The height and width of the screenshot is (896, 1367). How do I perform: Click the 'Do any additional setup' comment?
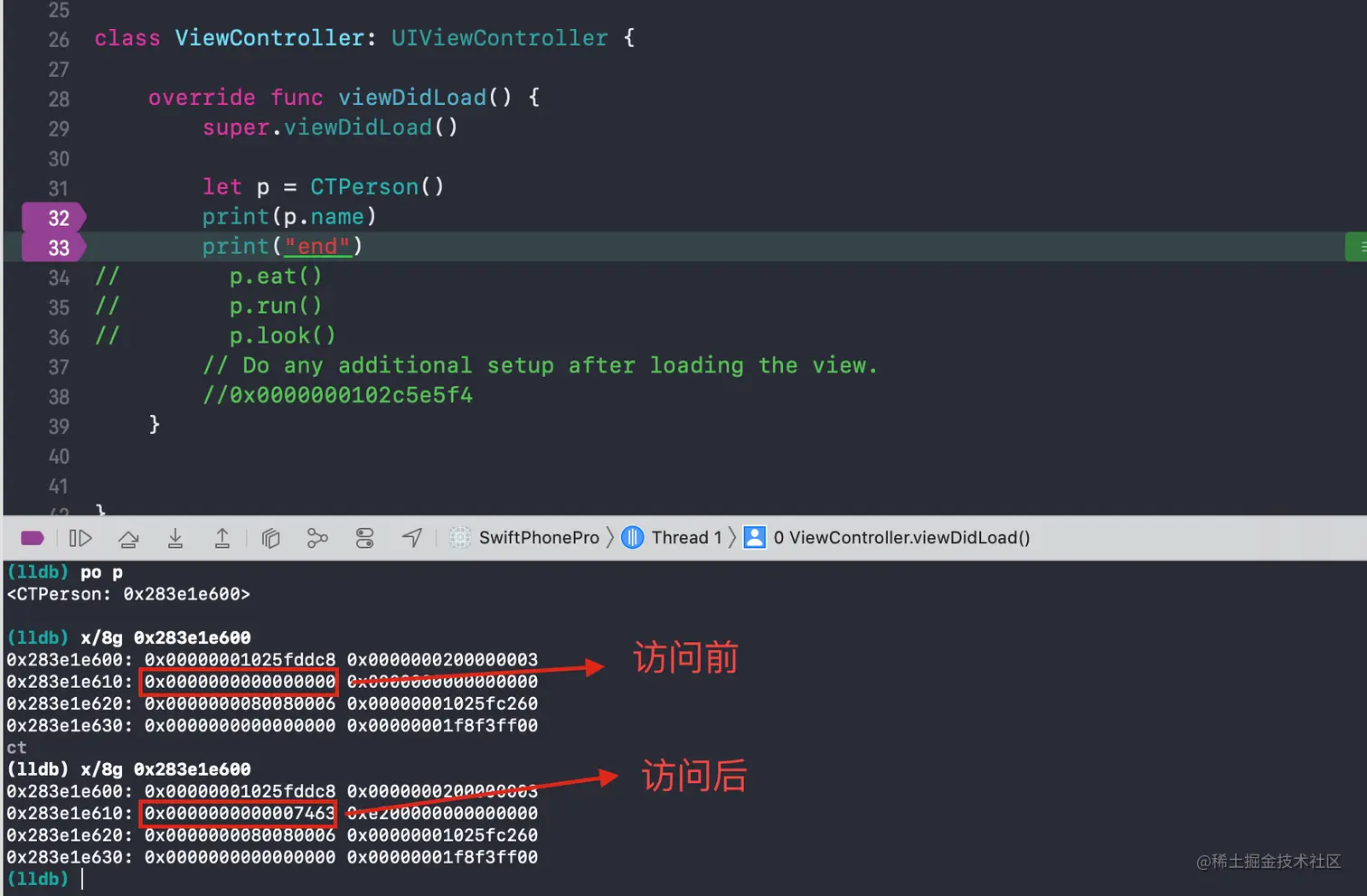click(540, 365)
